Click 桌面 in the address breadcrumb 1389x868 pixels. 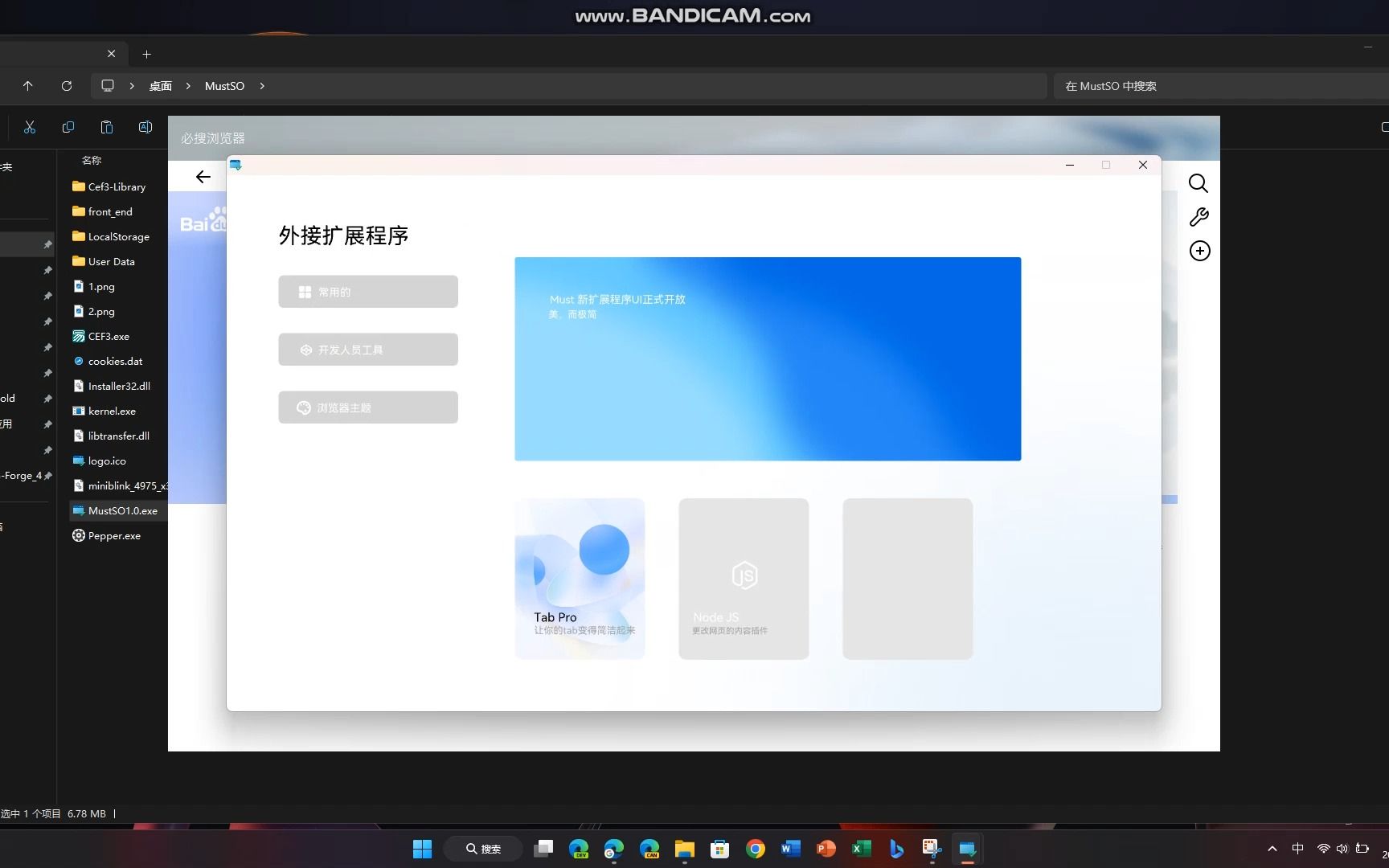pos(160,86)
